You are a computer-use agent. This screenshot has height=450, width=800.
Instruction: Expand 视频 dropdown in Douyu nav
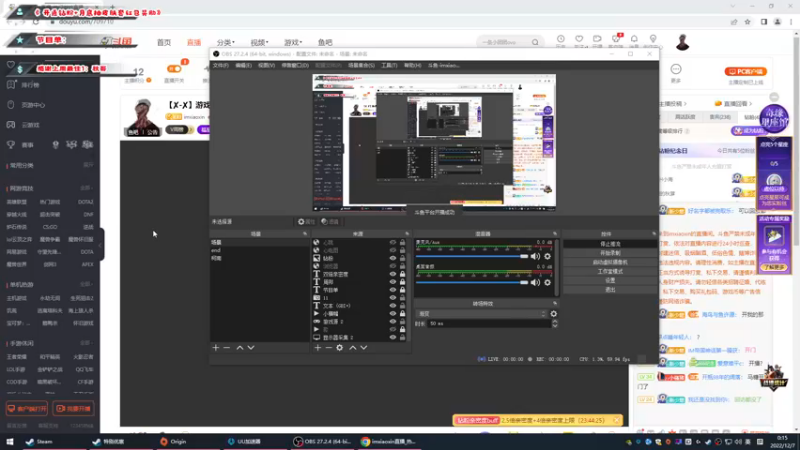click(x=259, y=42)
